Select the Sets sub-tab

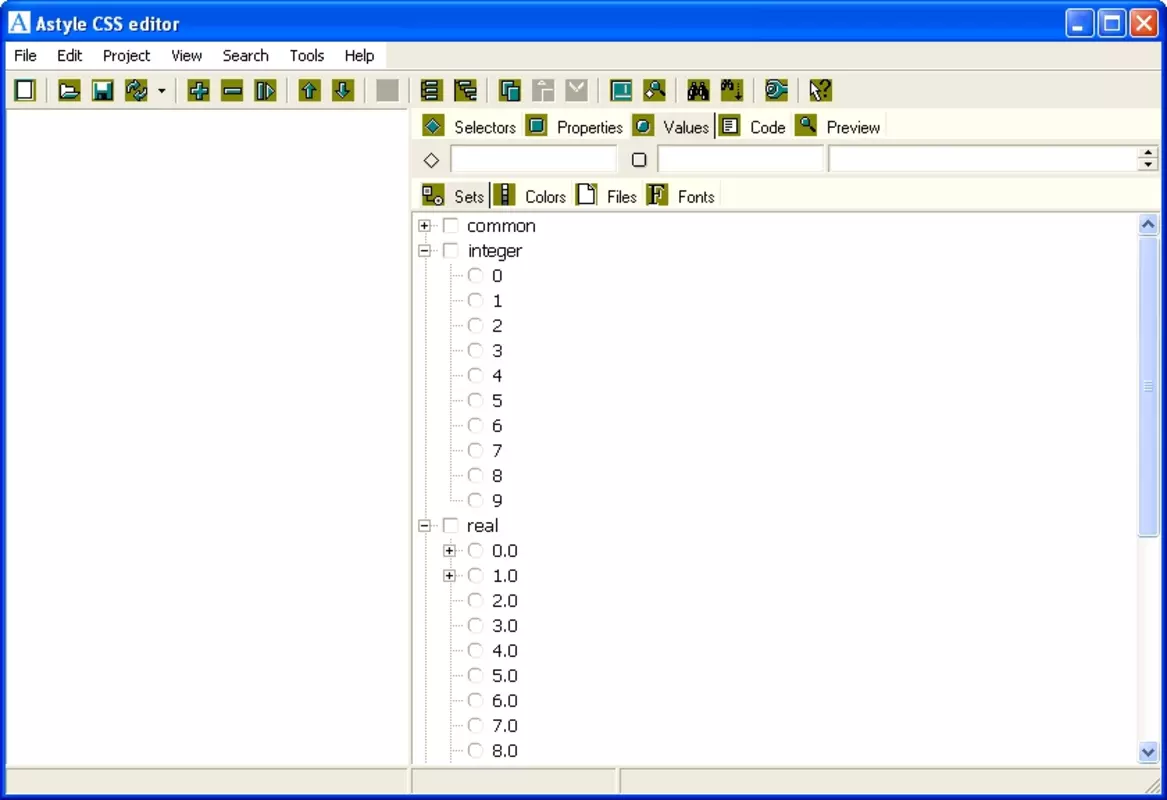(453, 196)
